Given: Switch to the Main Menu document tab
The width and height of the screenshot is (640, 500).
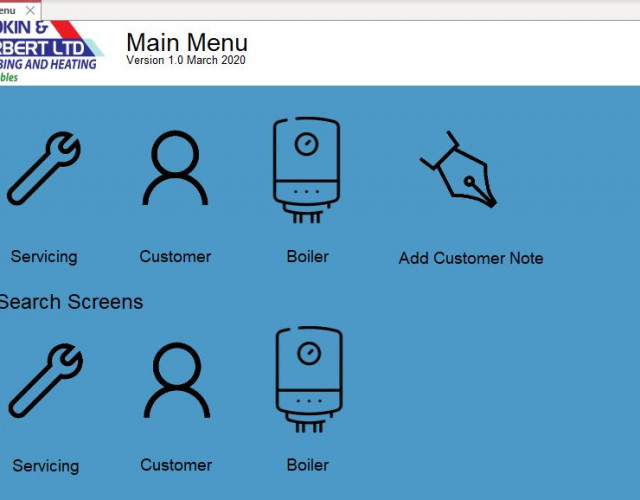Looking at the screenshot, I should coord(8,9).
